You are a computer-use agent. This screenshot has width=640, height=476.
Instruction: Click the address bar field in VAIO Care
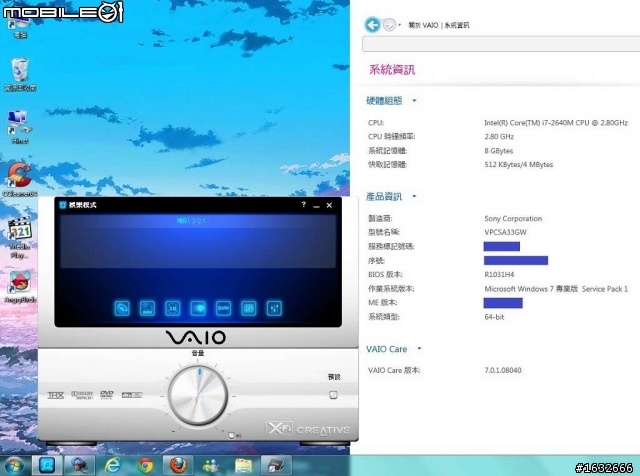[x=501, y=44]
